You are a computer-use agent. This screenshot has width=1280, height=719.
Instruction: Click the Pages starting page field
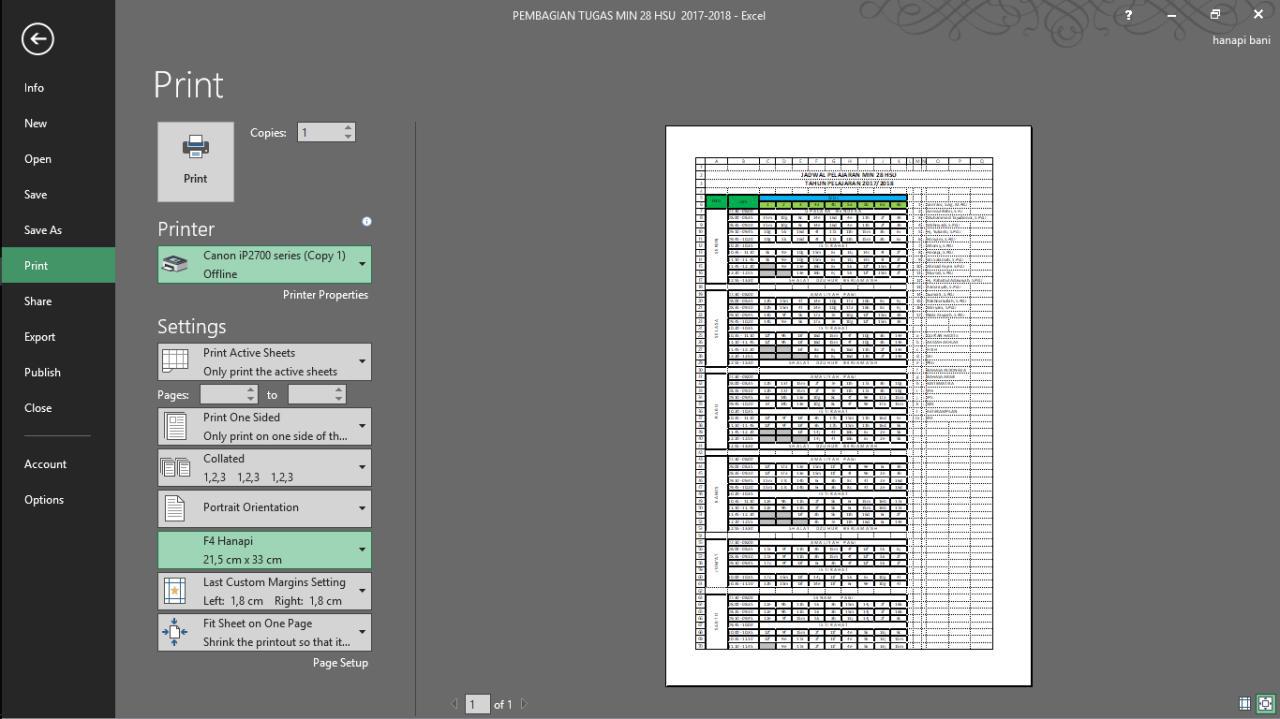click(x=227, y=394)
